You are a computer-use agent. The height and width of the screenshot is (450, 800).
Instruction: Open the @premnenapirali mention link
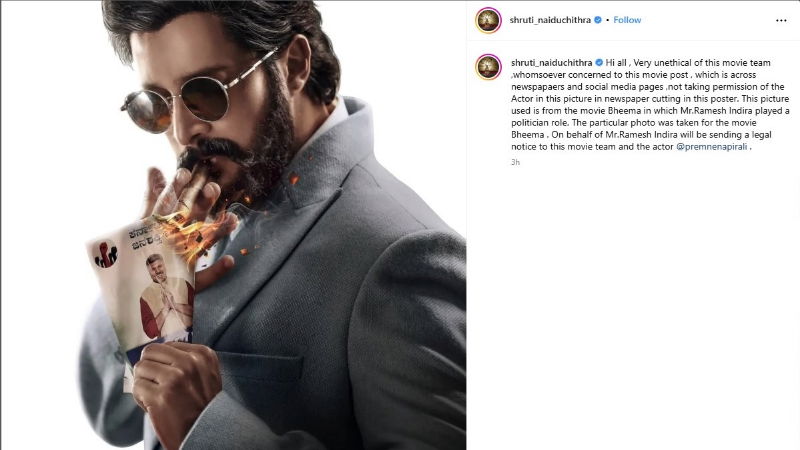(x=712, y=146)
